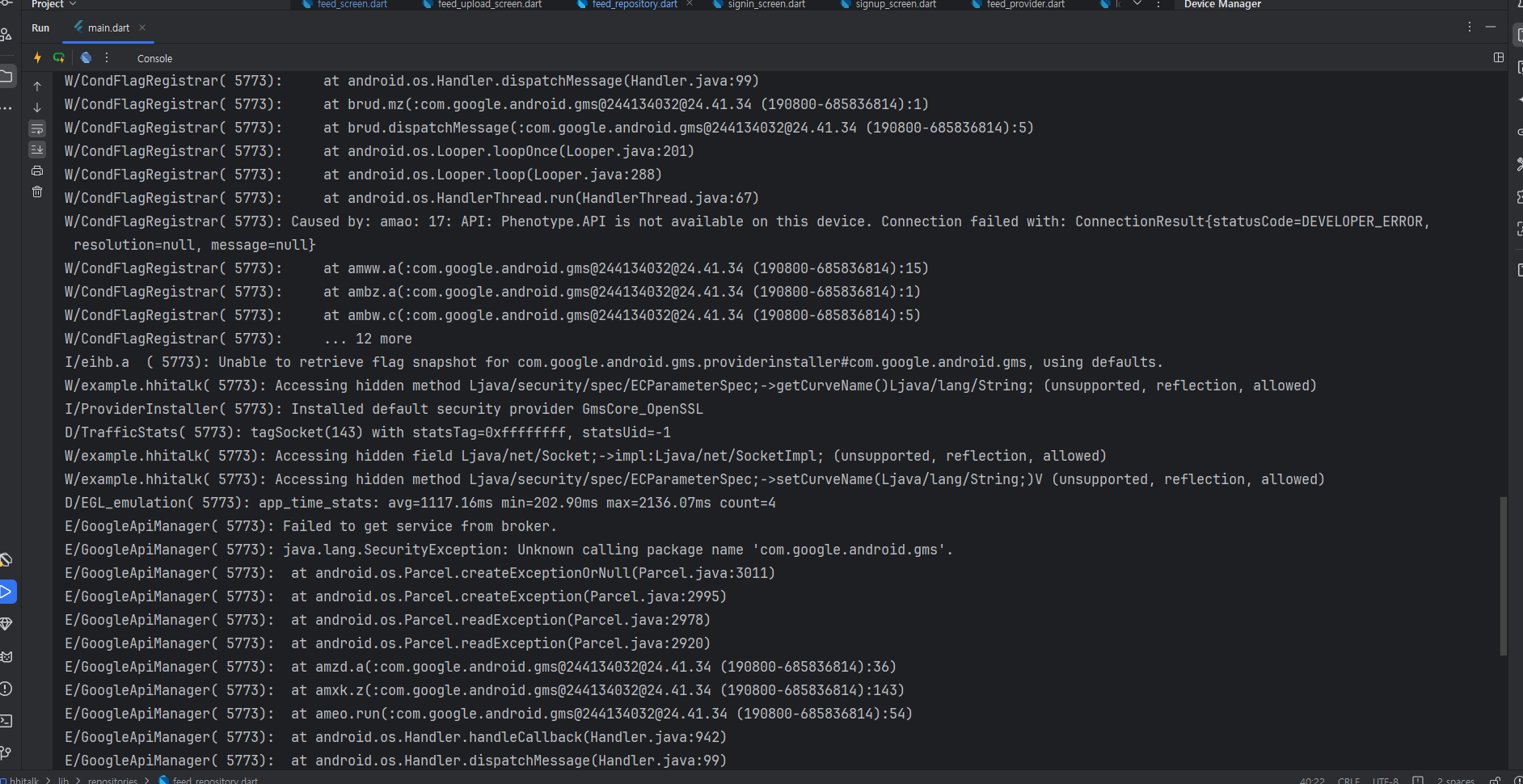Change the console layout settings icon
Image resolution: width=1523 pixels, height=784 pixels.
(1499, 58)
